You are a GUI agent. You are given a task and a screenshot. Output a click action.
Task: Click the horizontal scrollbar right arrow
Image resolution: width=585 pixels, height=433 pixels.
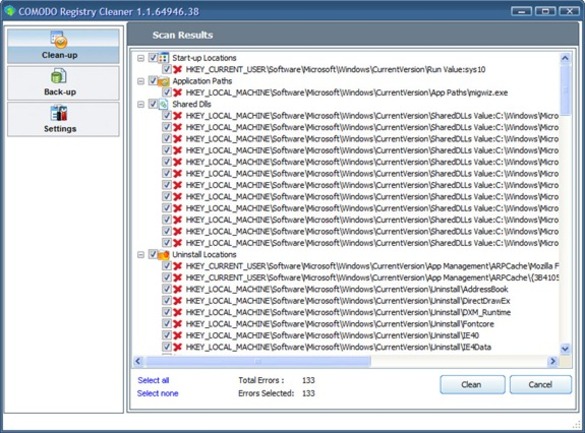pyautogui.click(x=553, y=361)
